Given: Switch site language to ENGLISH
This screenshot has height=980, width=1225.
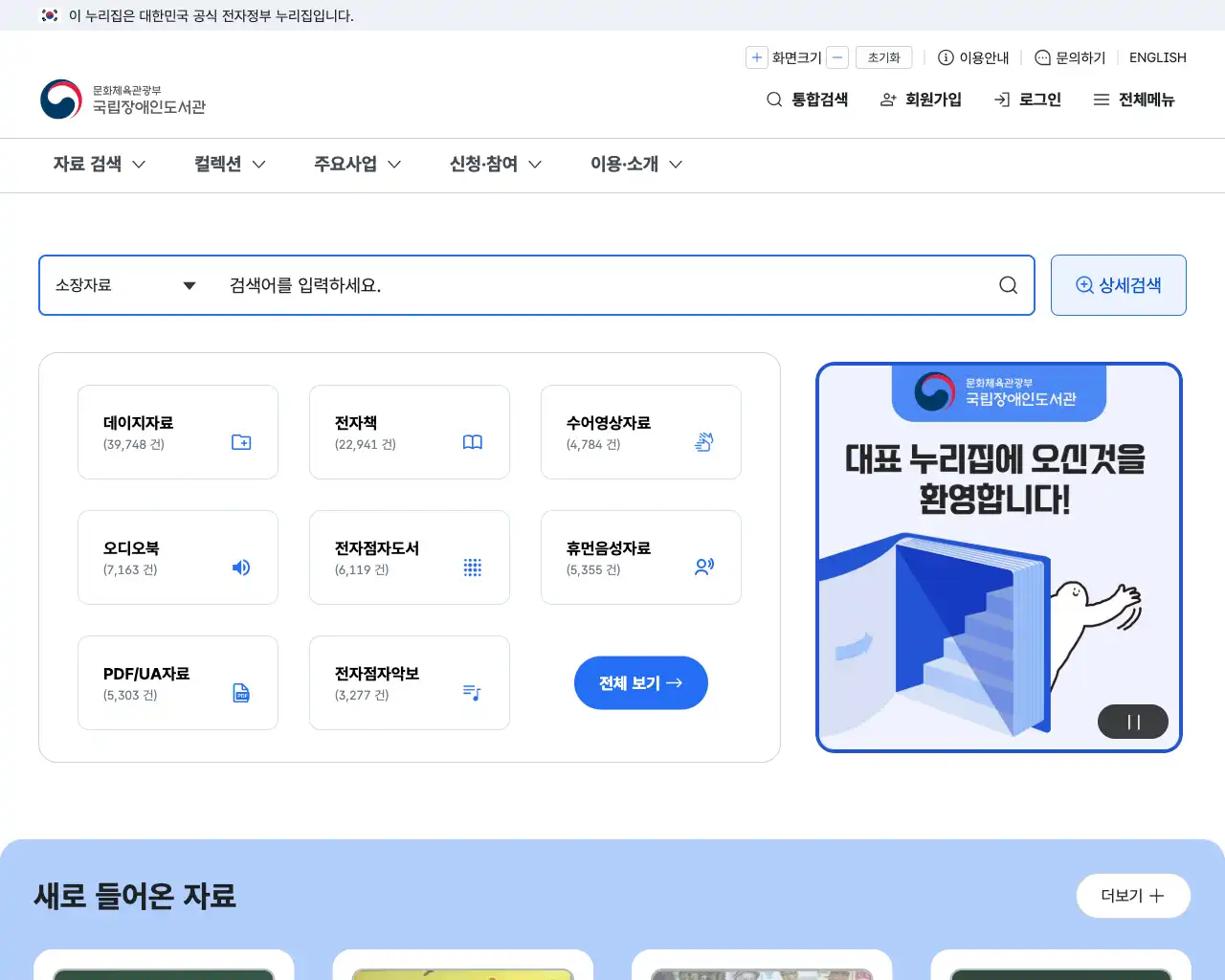Looking at the screenshot, I should 1158,57.
